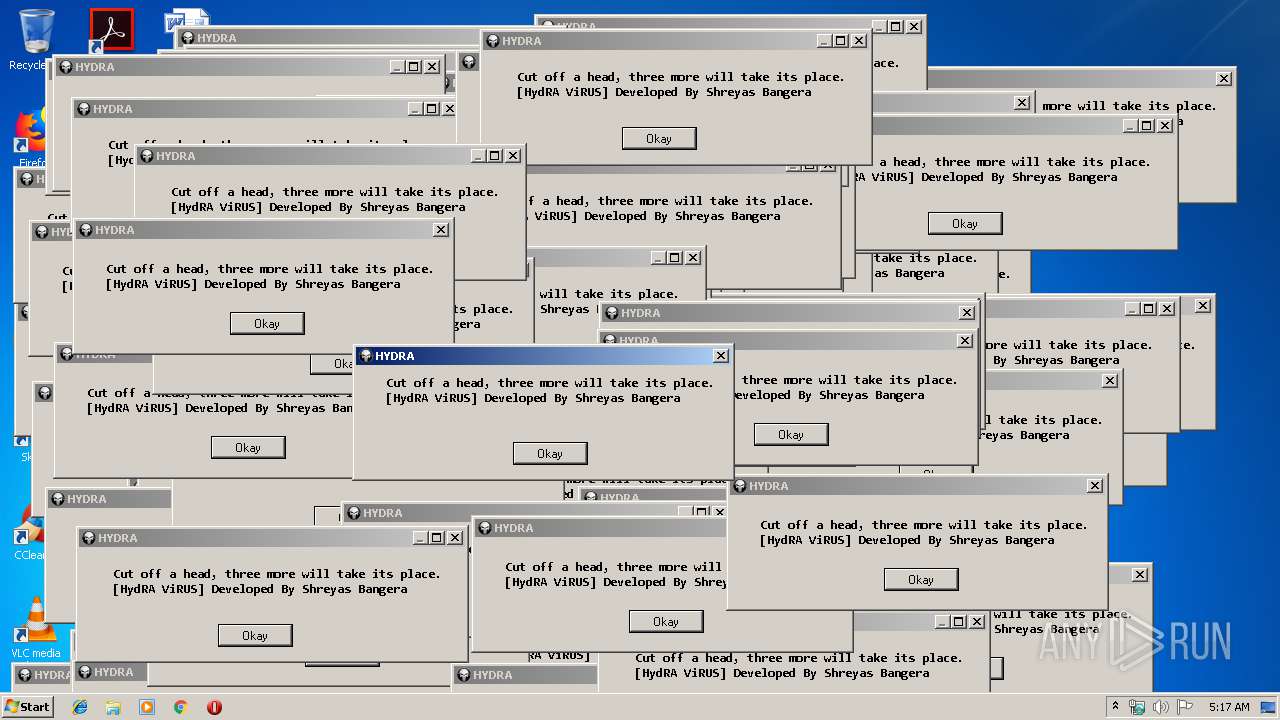Open the network tray icon
The width and height of the screenshot is (1280, 720).
[x=1137, y=707]
